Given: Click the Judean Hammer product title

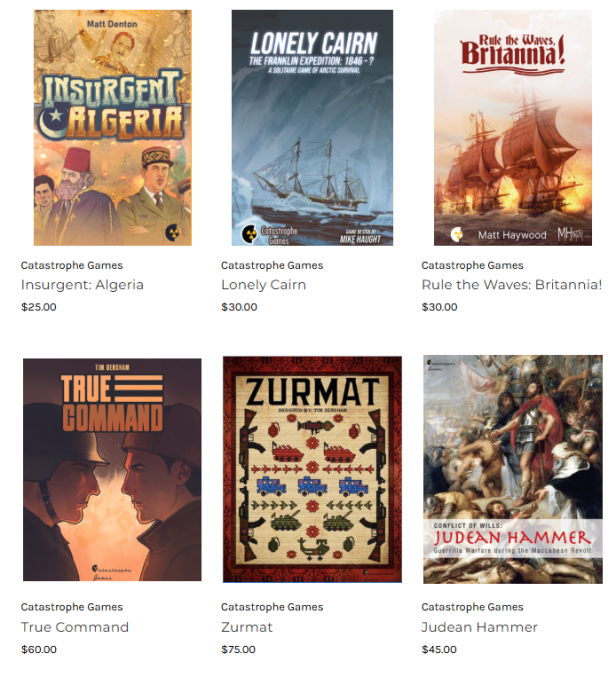Looking at the screenshot, I should (480, 627).
